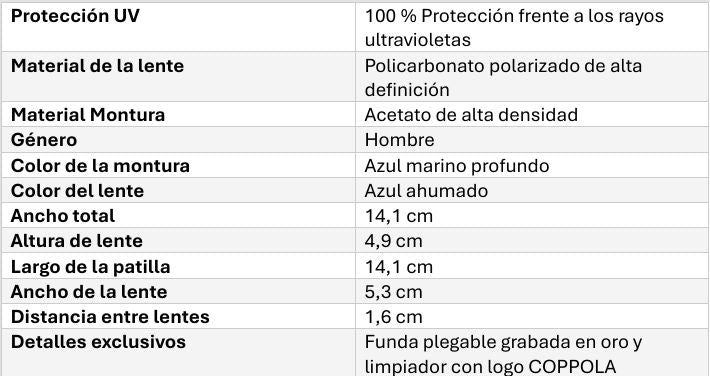
Task: Select the "Acetato de alta densidad" value
Action: (471, 115)
